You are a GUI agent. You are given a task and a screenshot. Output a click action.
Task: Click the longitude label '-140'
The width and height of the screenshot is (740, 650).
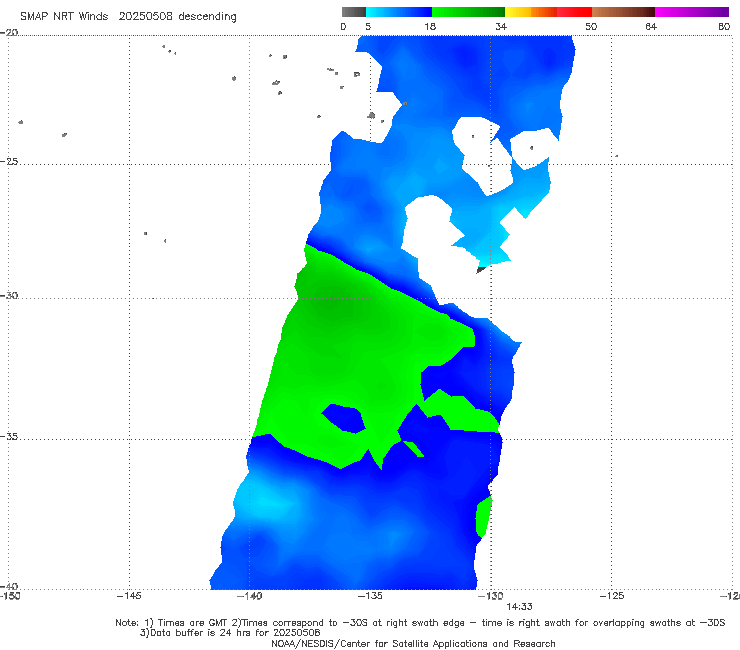249,596
